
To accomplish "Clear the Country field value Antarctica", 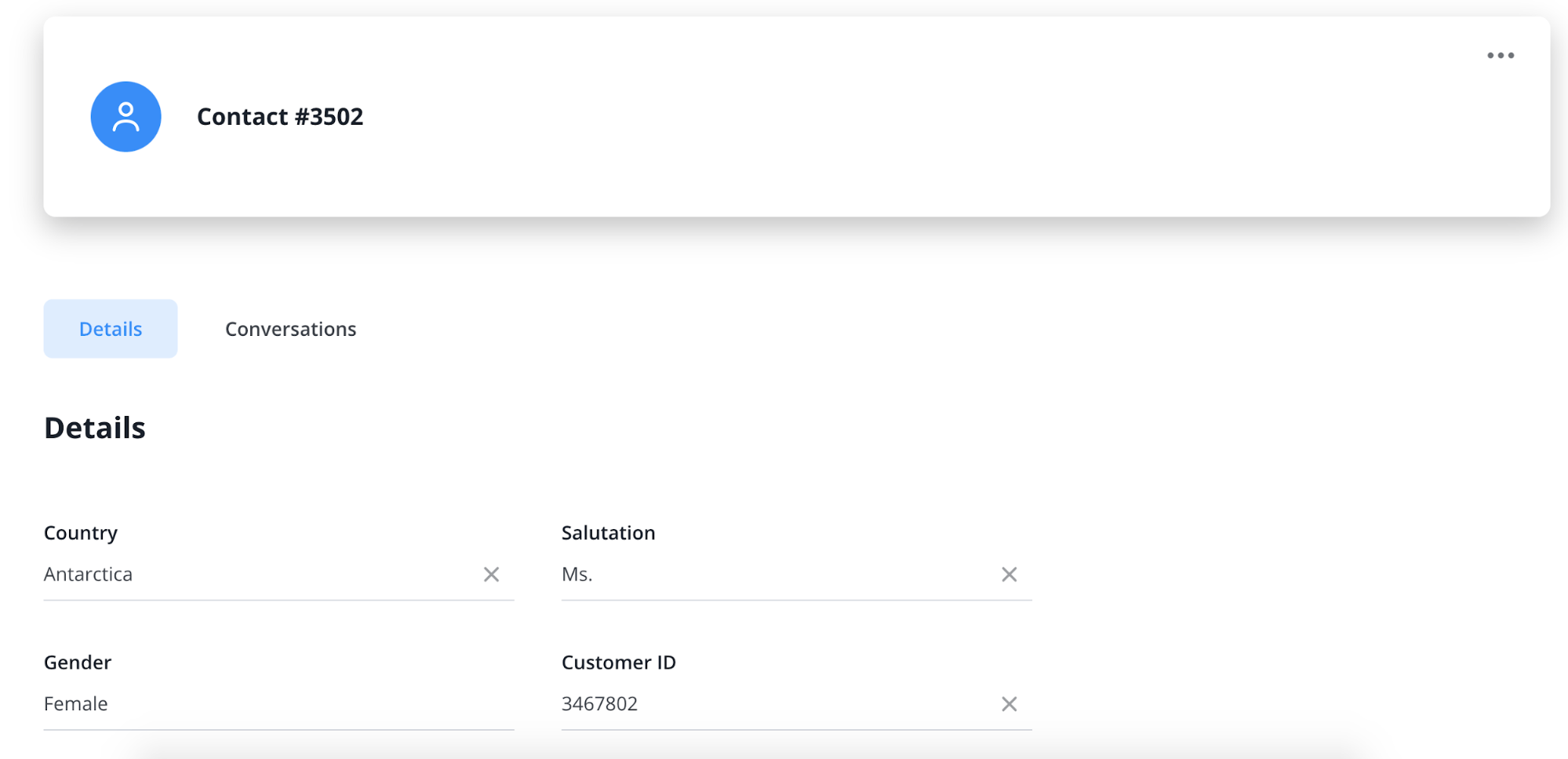I will (491, 574).
